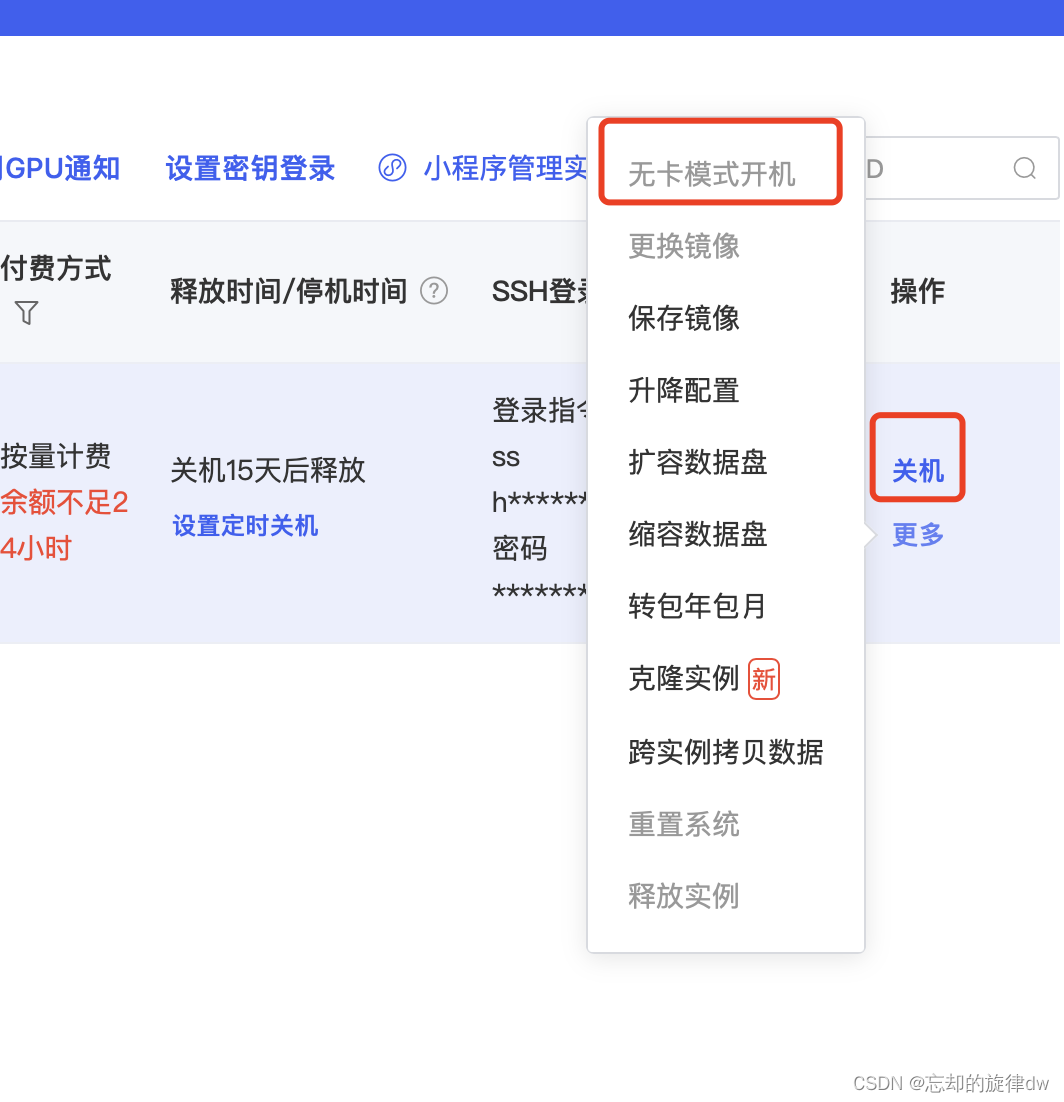Open 设置定时关机 scheduled shutdown link
Viewport: 1064px width, 1102px height.
[245, 525]
